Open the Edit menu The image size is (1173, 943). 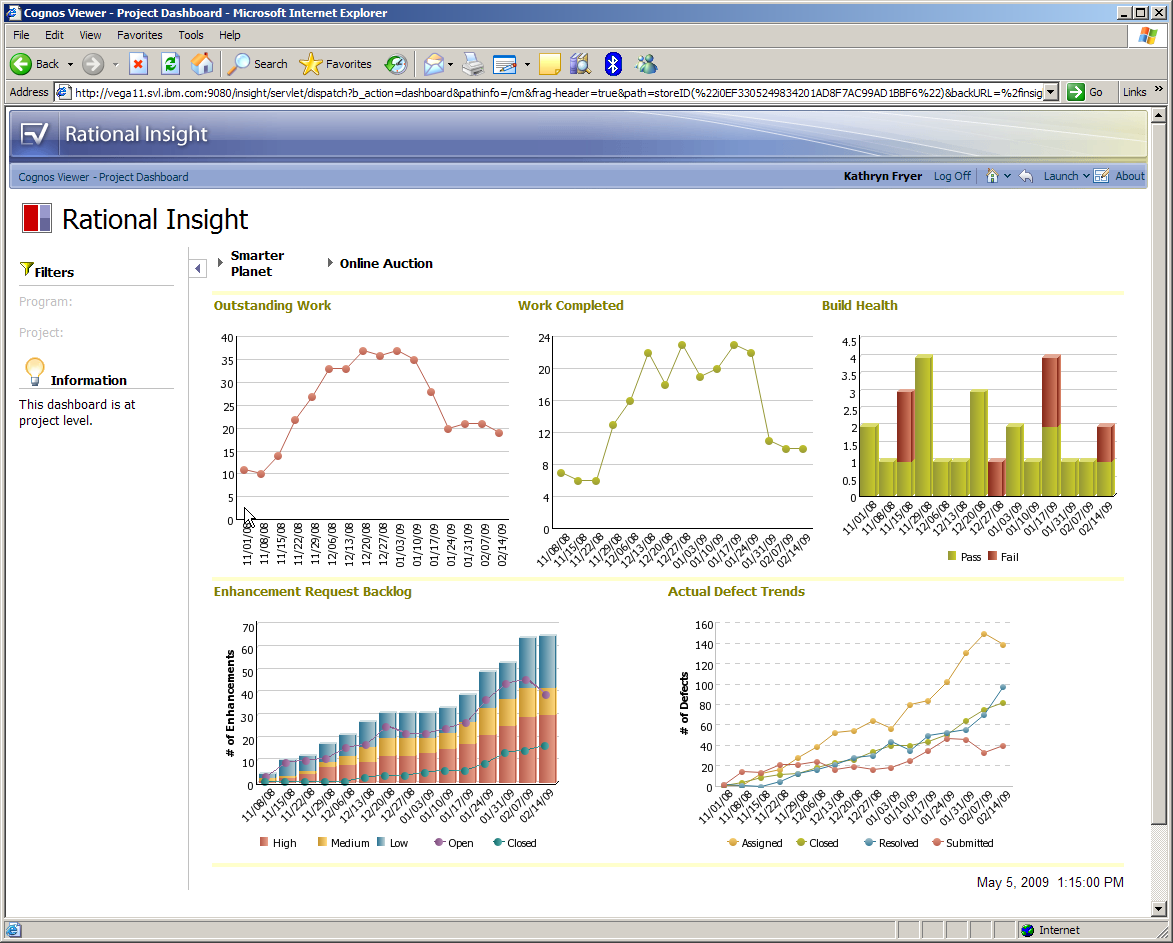click(54, 35)
